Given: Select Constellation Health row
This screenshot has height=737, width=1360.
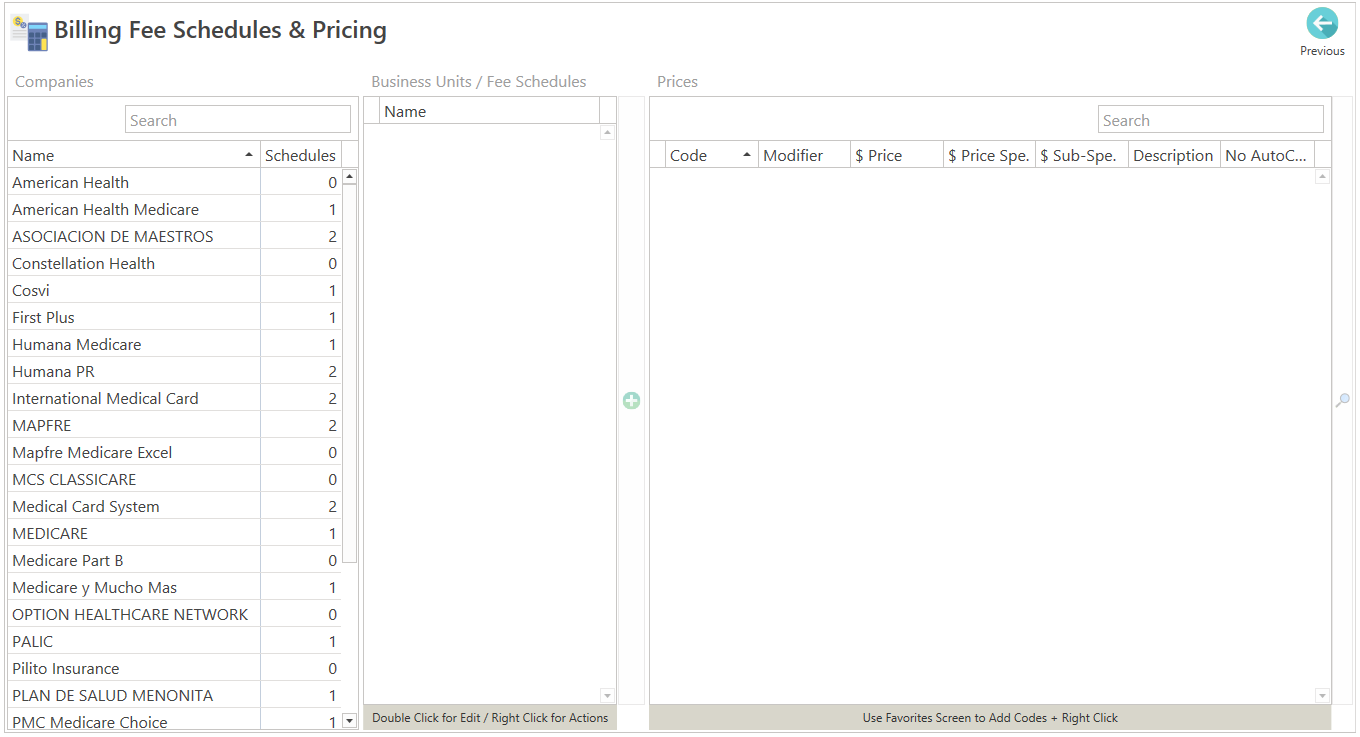Looking at the screenshot, I should pyautogui.click(x=174, y=263).
